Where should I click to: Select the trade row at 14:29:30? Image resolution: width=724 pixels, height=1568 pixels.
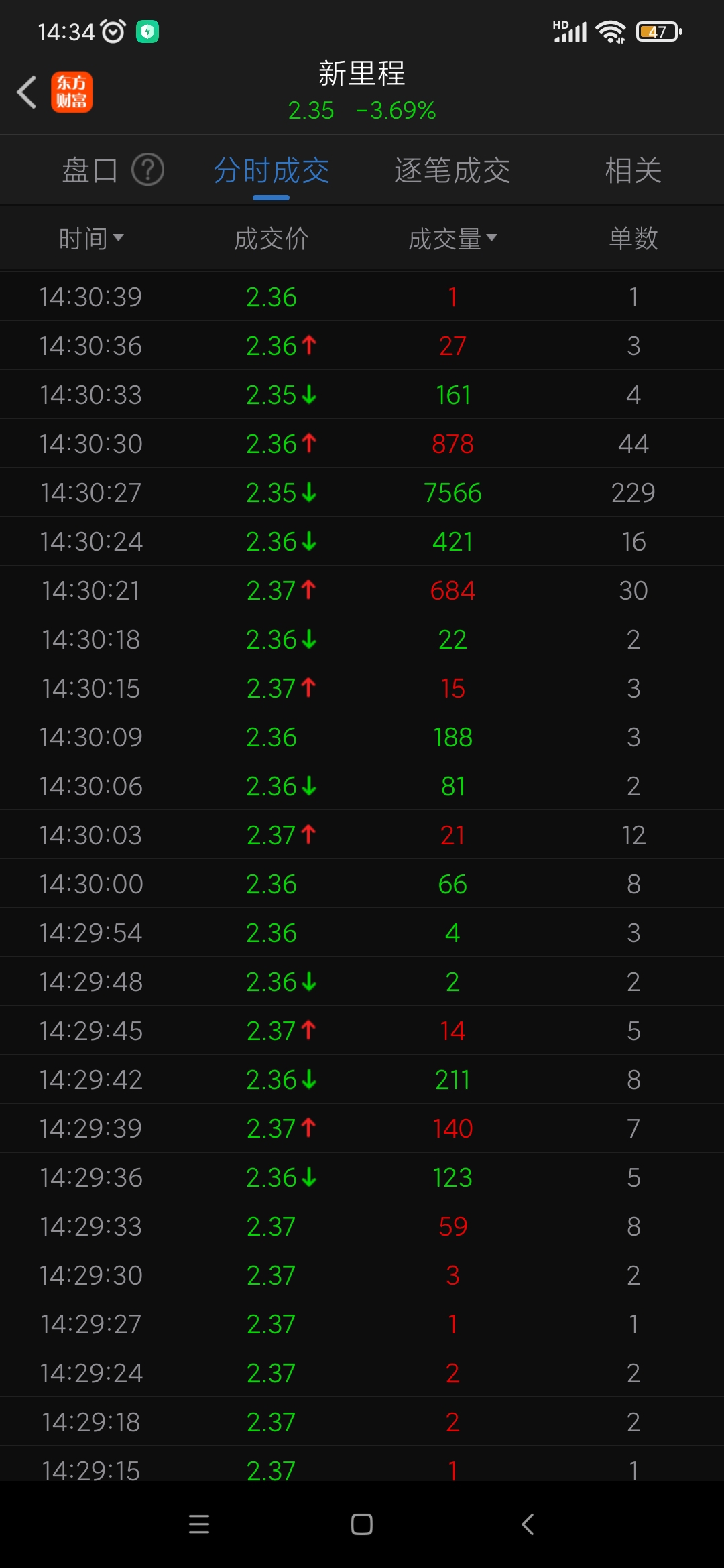pos(362,1275)
